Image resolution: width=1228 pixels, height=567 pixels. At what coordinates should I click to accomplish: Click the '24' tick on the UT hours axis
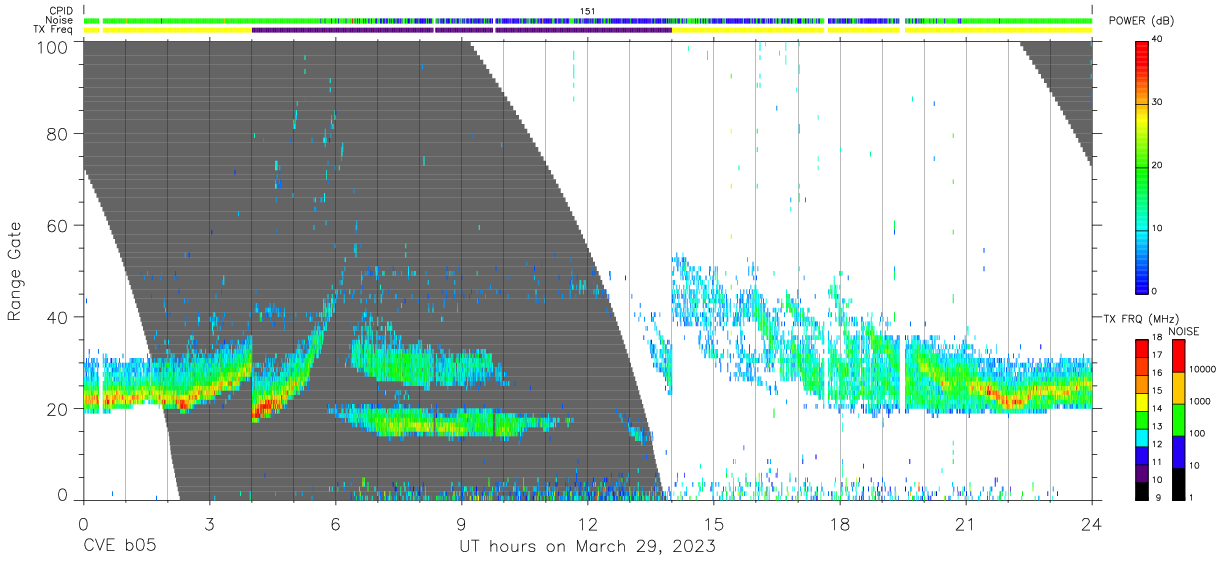point(1092,524)
